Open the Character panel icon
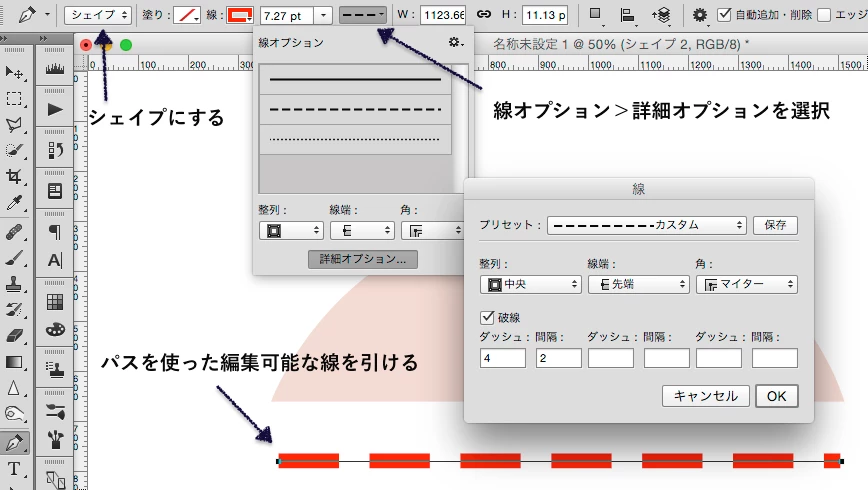Screen dimensions: 868x490 click(x=55, y=260)
